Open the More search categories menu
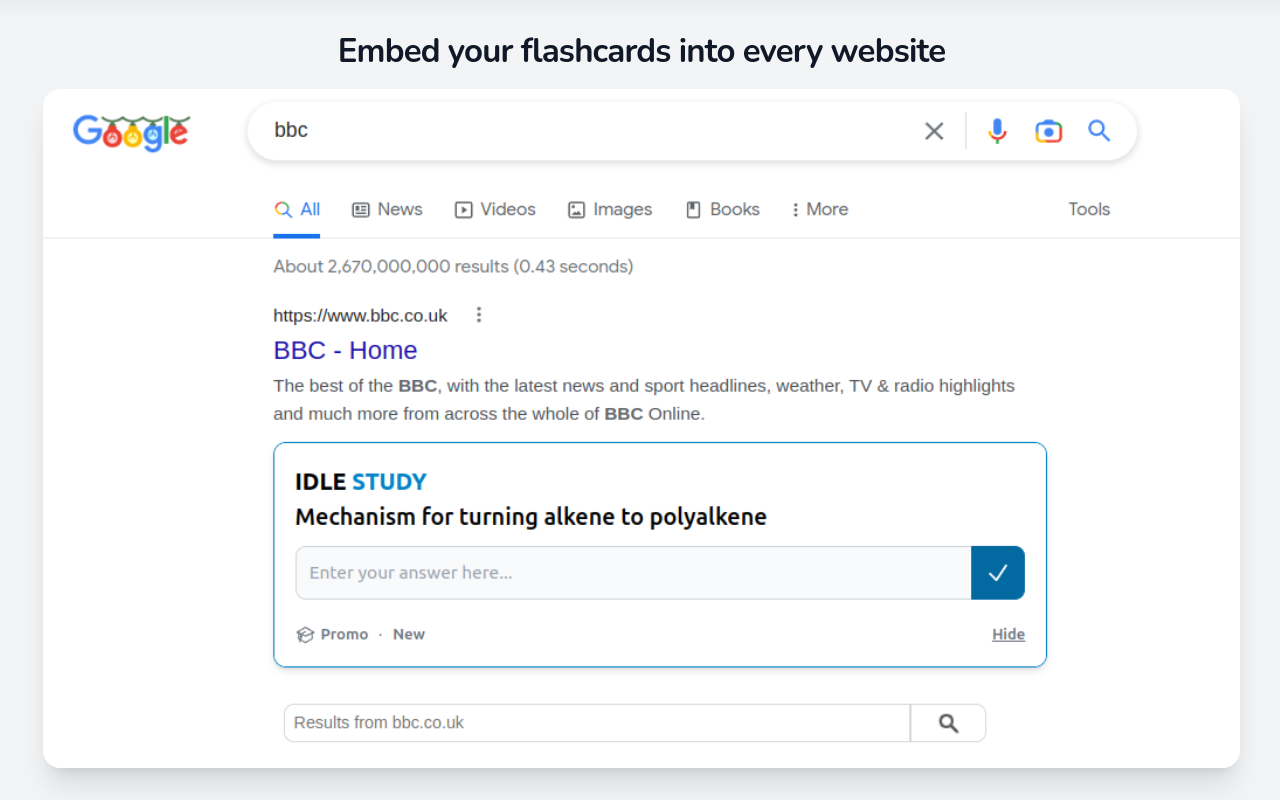 819,209
